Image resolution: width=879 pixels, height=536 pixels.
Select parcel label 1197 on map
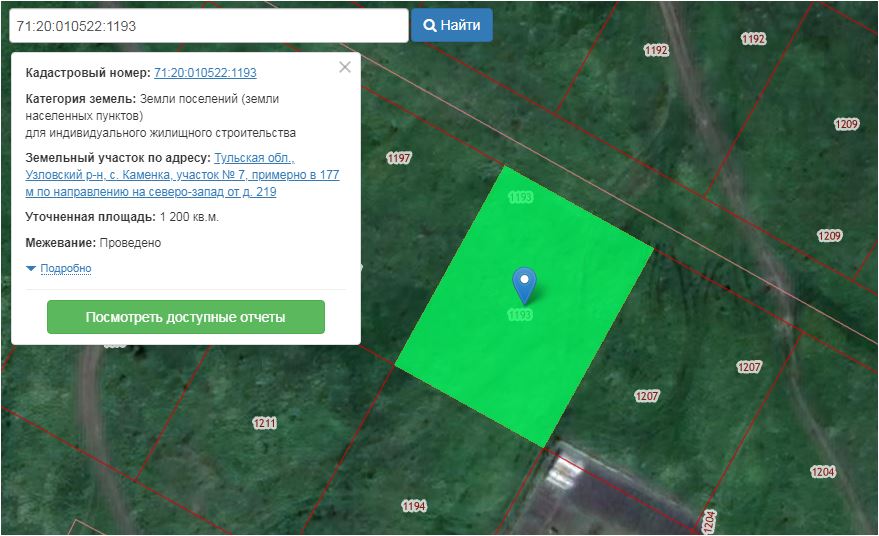[x=399, y=158]
